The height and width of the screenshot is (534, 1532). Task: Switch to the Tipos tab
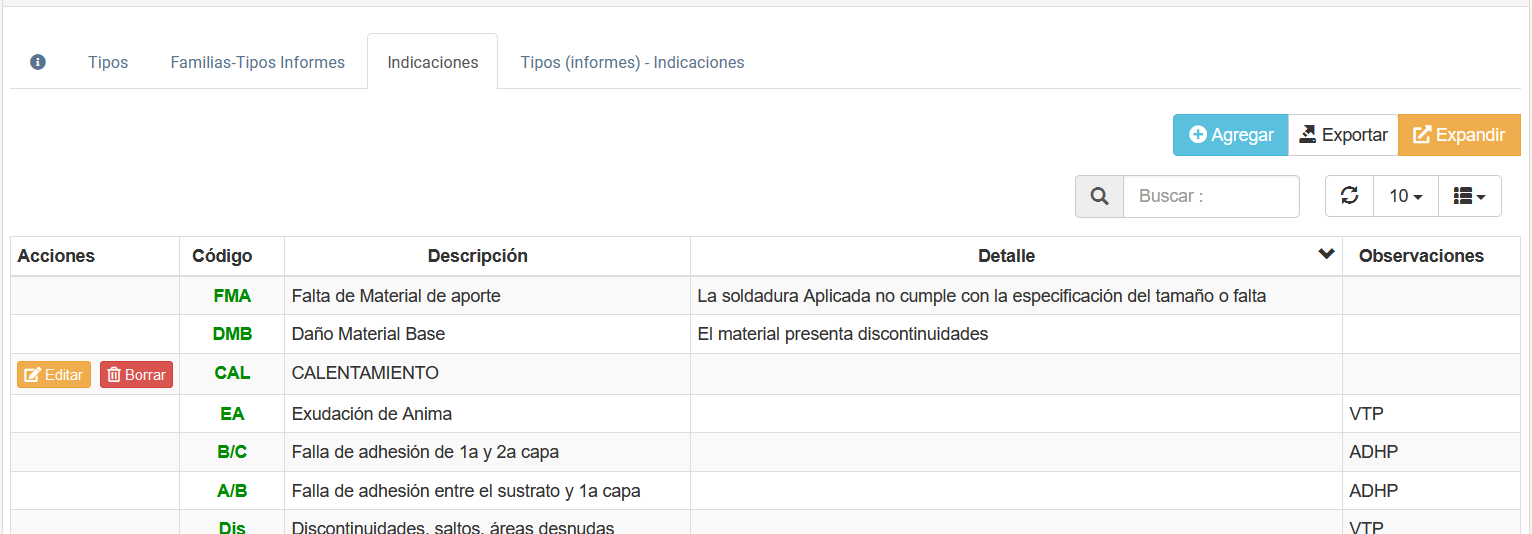coord(108,62)
